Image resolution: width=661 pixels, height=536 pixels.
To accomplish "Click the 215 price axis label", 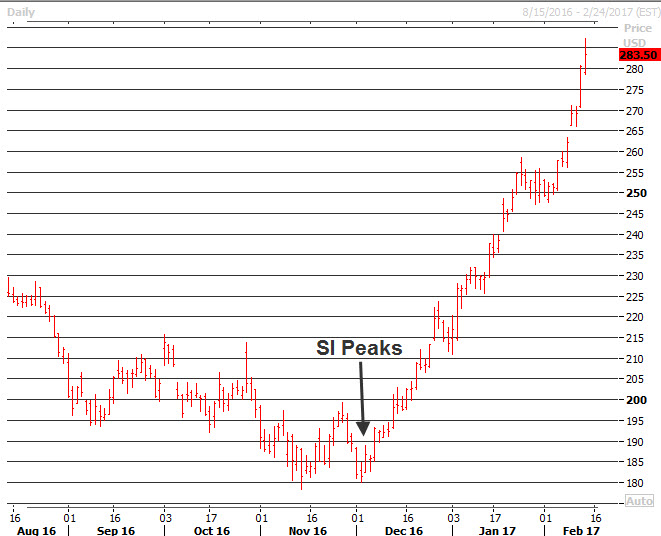I will [x=634, y=338].
